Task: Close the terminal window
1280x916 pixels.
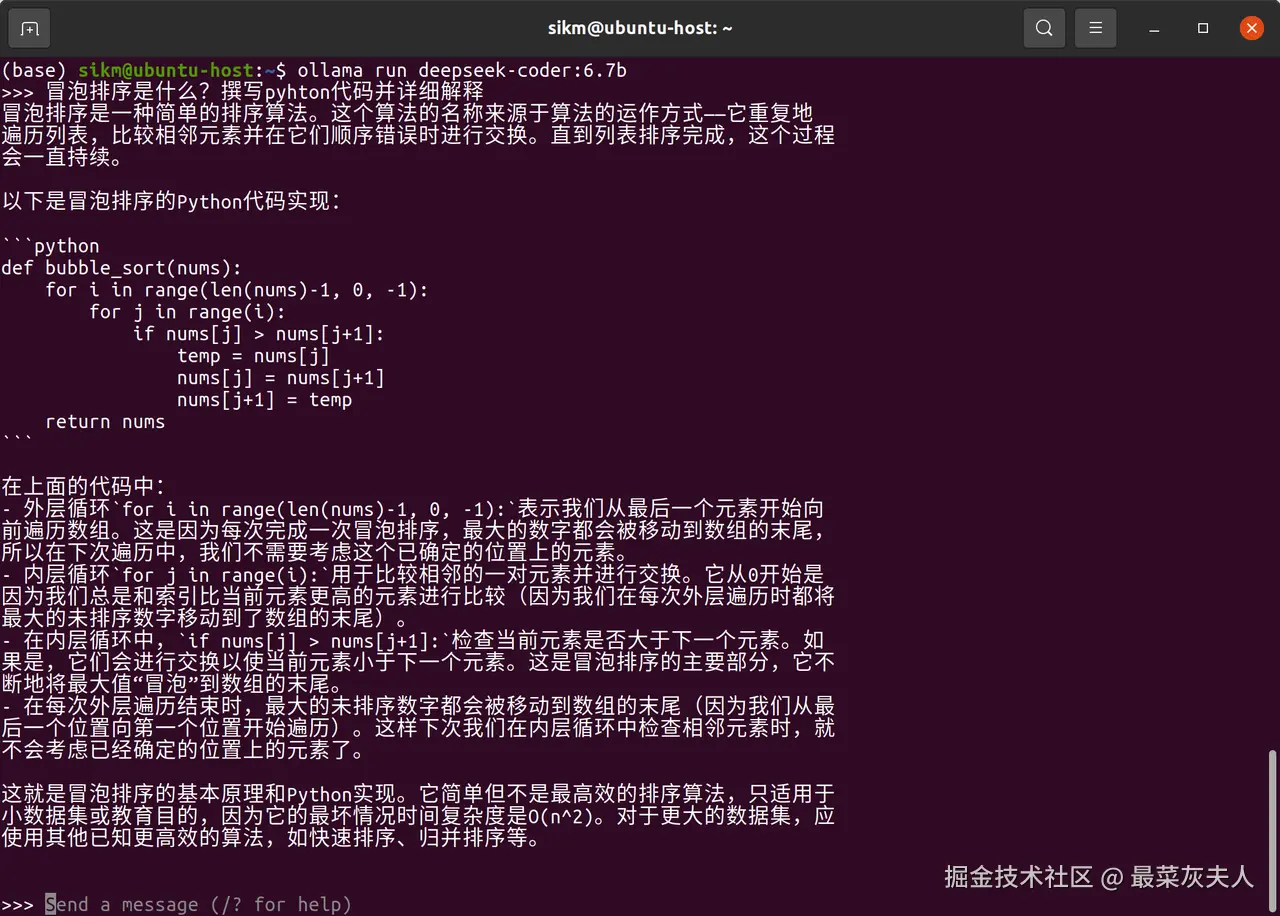Action: tap(1251, 28)
